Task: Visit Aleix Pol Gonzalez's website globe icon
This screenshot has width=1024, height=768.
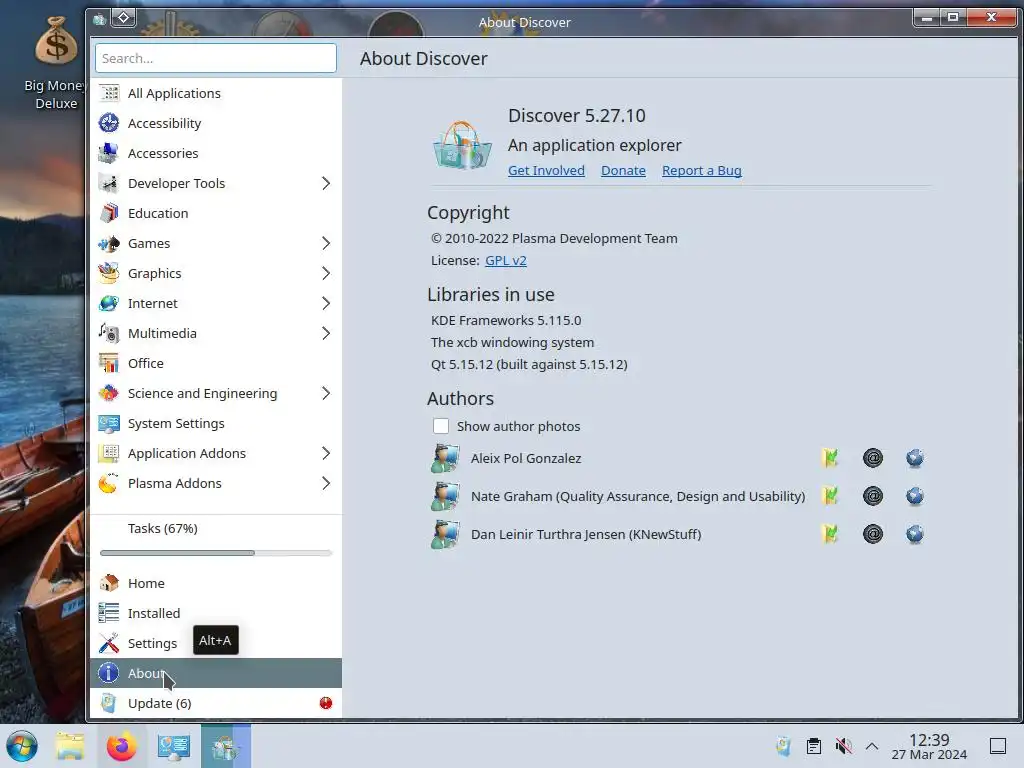Action: tap(915, 458)
